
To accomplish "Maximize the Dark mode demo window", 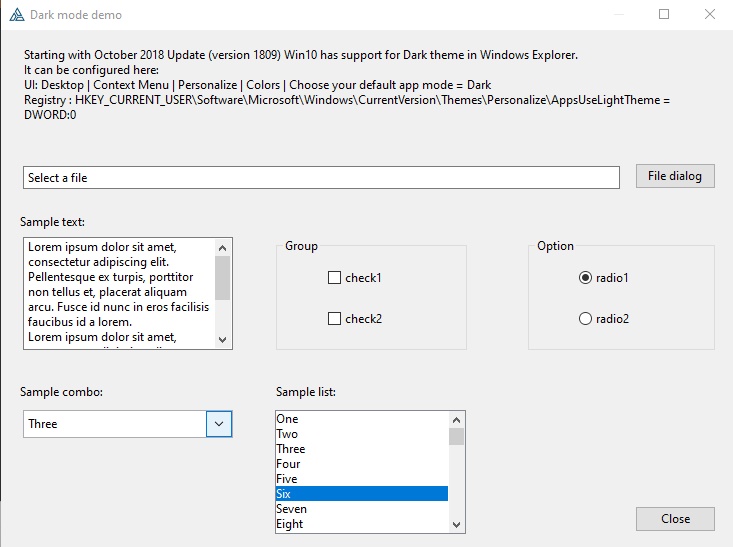I will 664,15.
